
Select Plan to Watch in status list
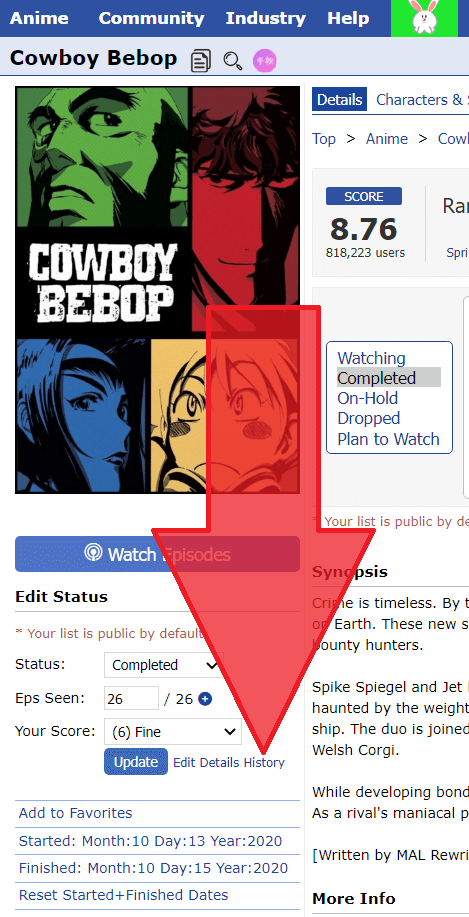(388, 439)
